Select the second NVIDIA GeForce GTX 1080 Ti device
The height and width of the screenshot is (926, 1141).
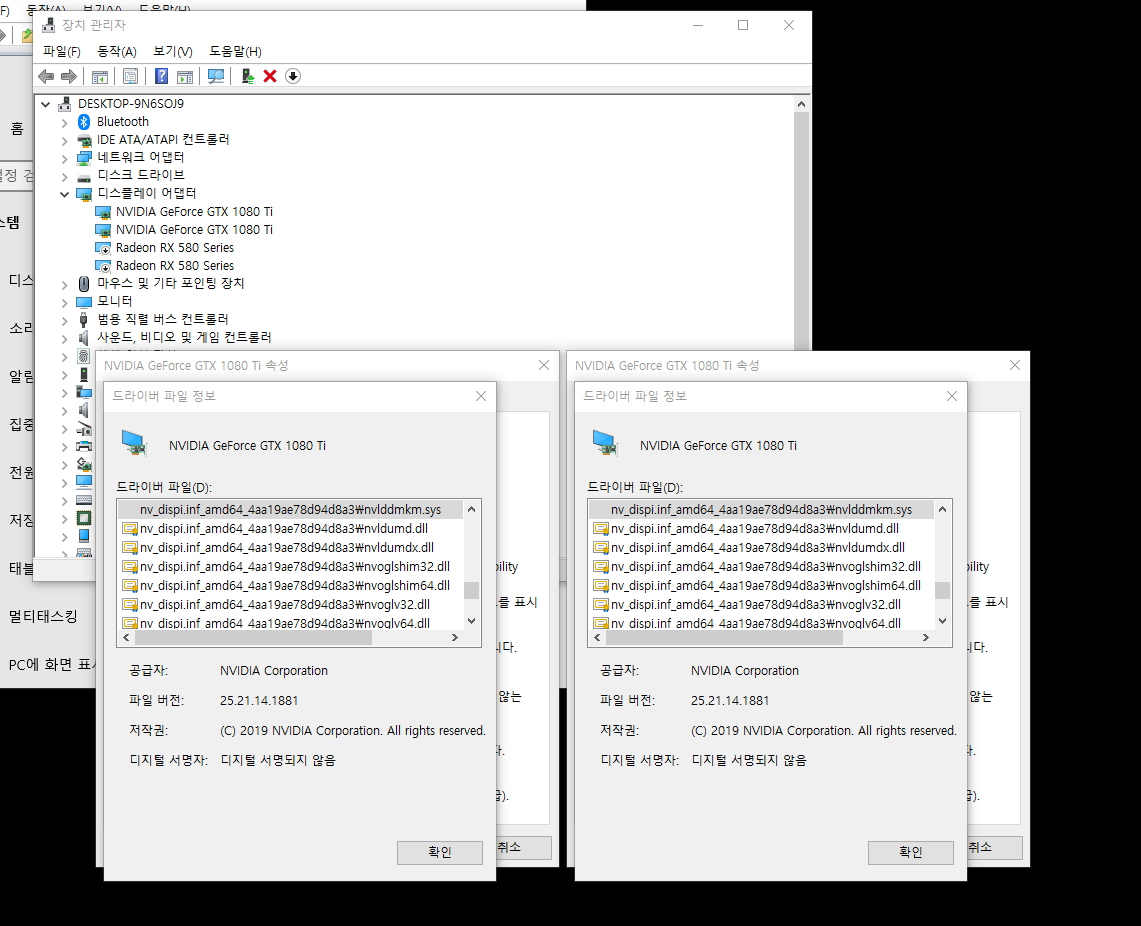(194, 230)
